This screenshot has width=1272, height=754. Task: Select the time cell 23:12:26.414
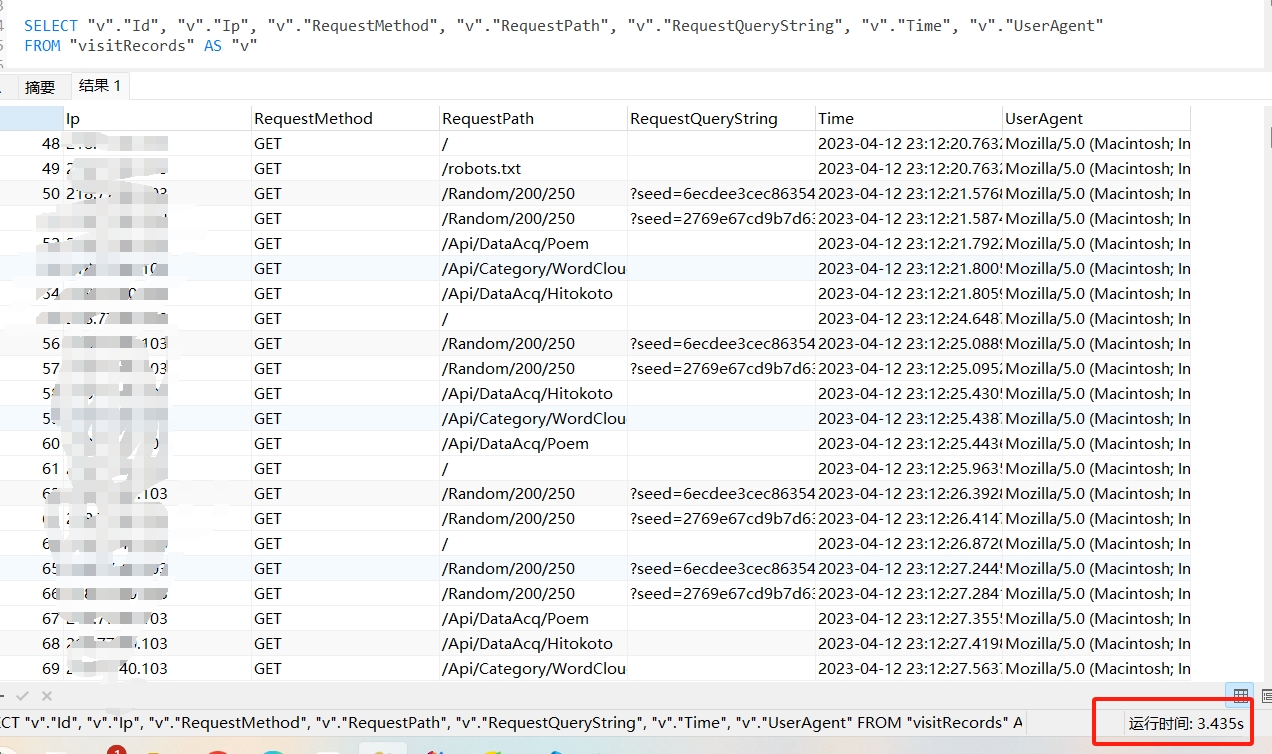[909, 518]
